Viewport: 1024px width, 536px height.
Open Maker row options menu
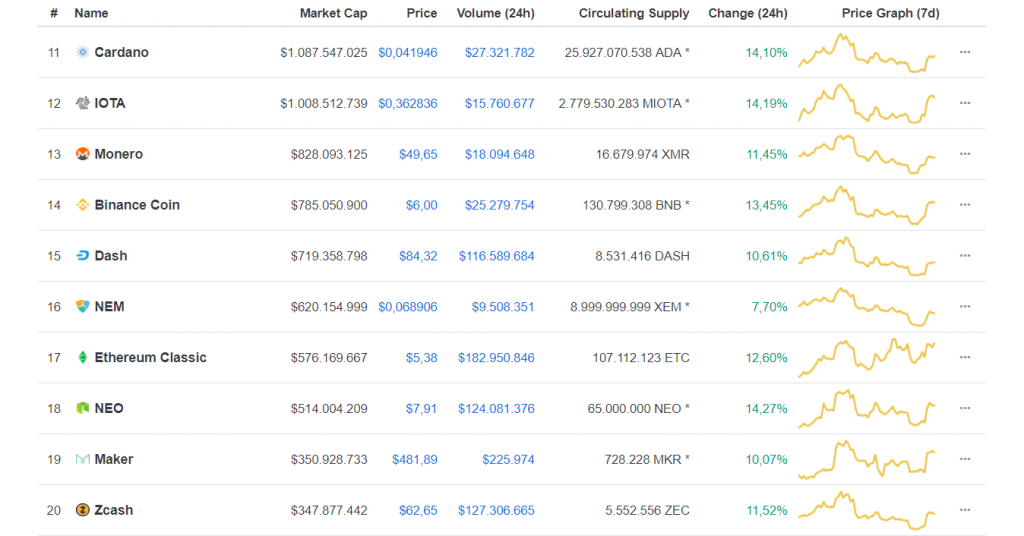(965, 460)
